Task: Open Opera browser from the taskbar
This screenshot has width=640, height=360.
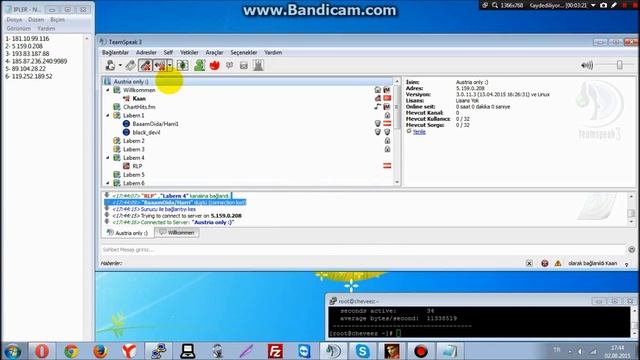Action: [42, 351]
